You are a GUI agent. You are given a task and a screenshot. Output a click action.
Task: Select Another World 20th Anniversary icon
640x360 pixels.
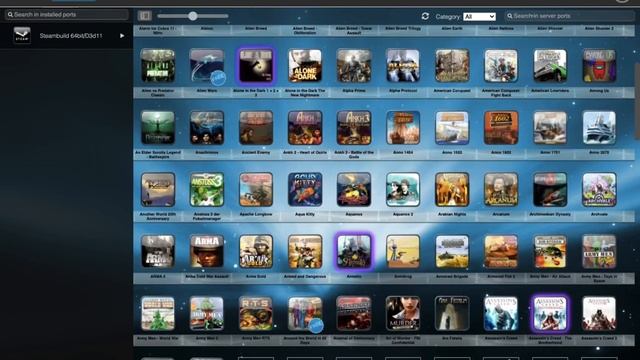click(x=158, y=189)
